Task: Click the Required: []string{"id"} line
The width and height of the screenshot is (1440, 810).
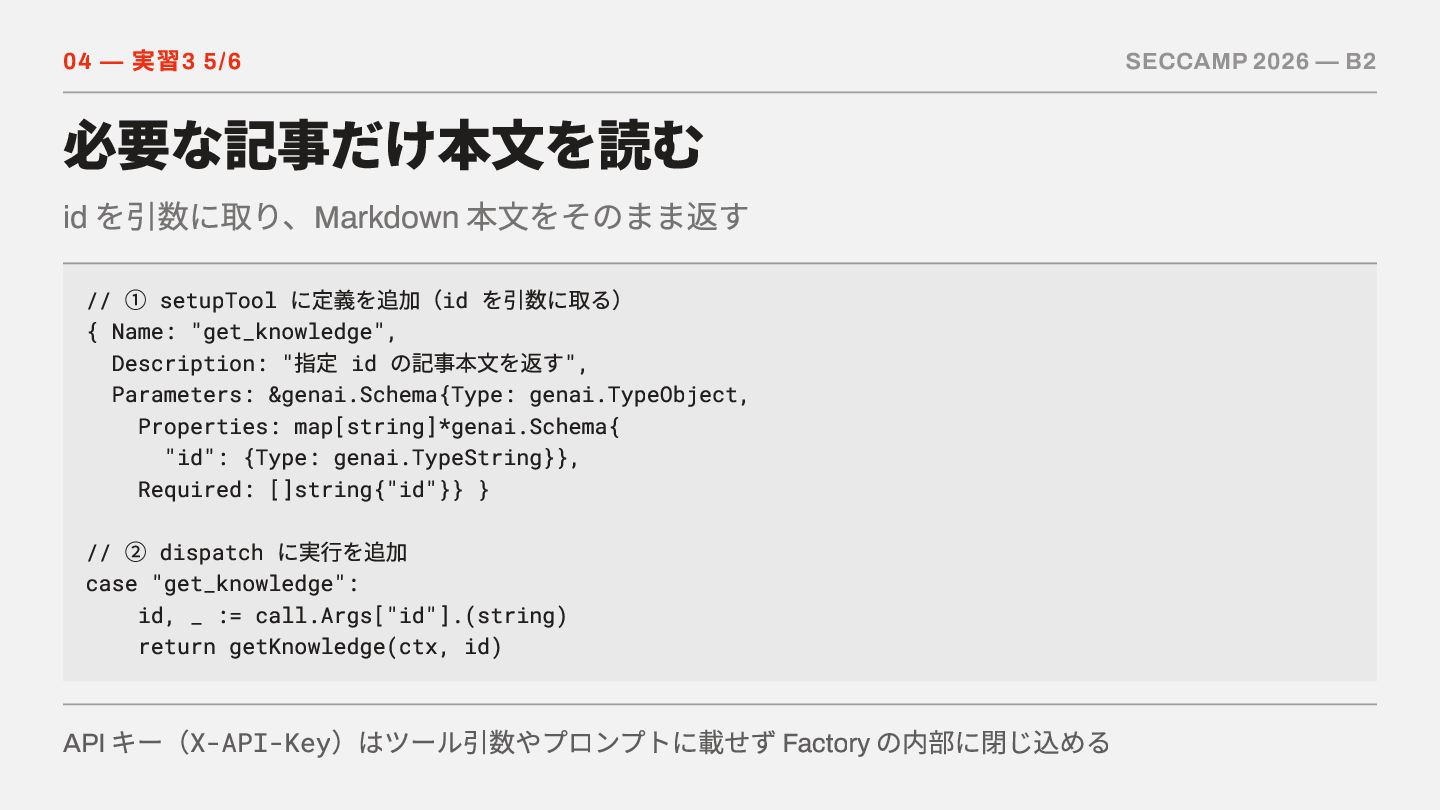Action: point(314,490)
